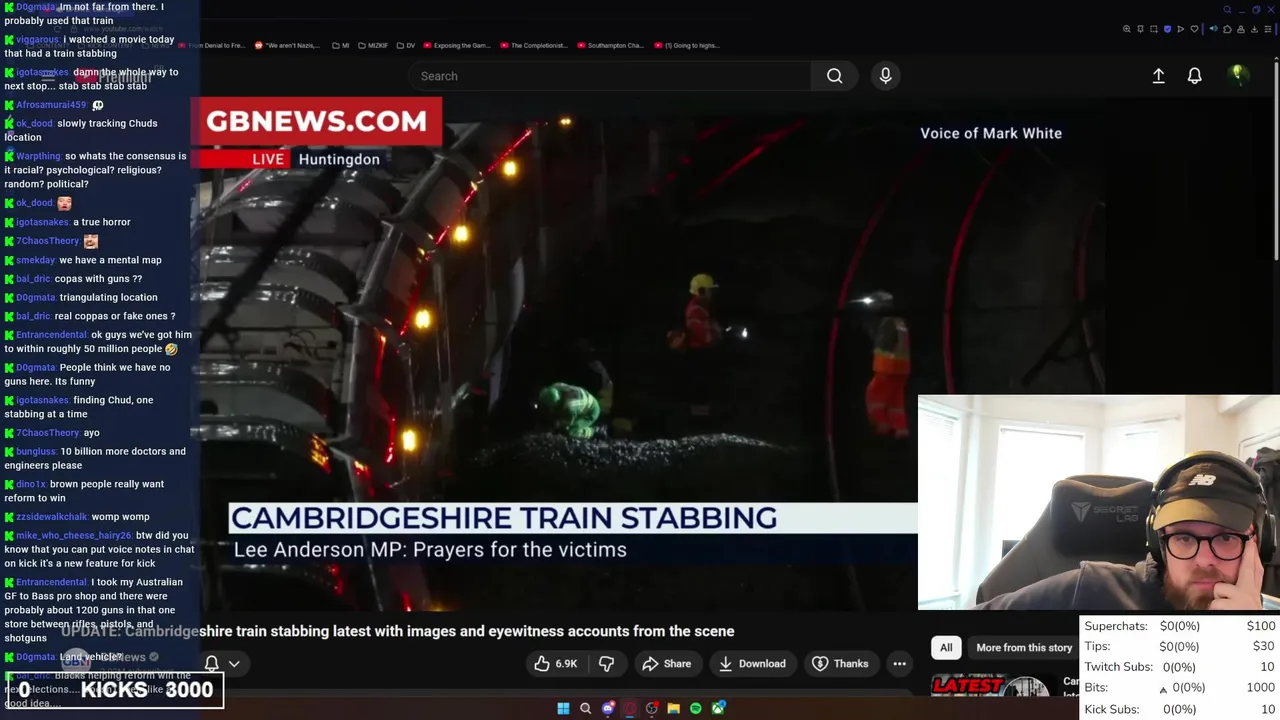Open more actions three-dot menu under video
1280x720 pixels.
(x=900, y=663)
